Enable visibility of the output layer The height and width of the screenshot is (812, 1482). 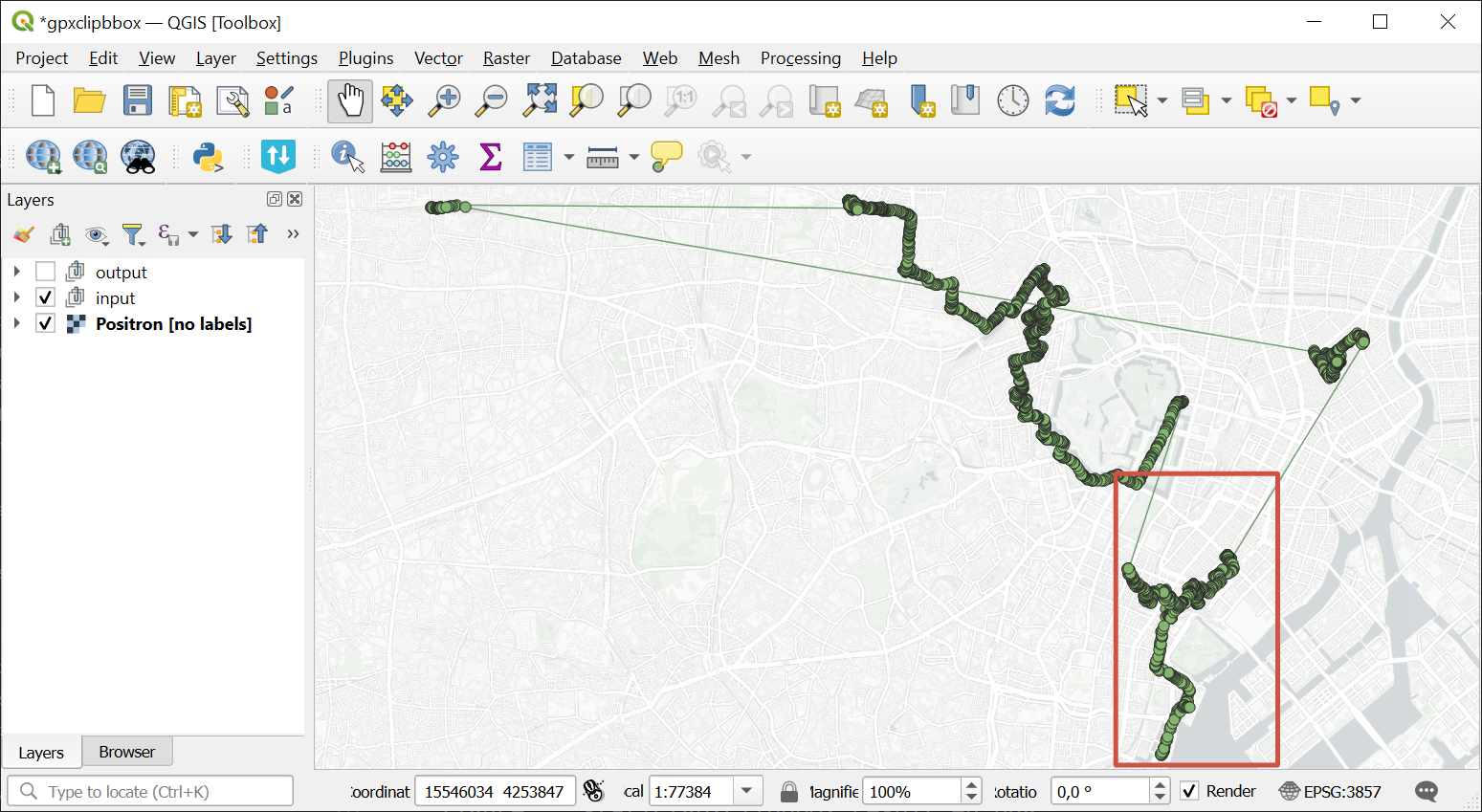[x=45, y=271]
